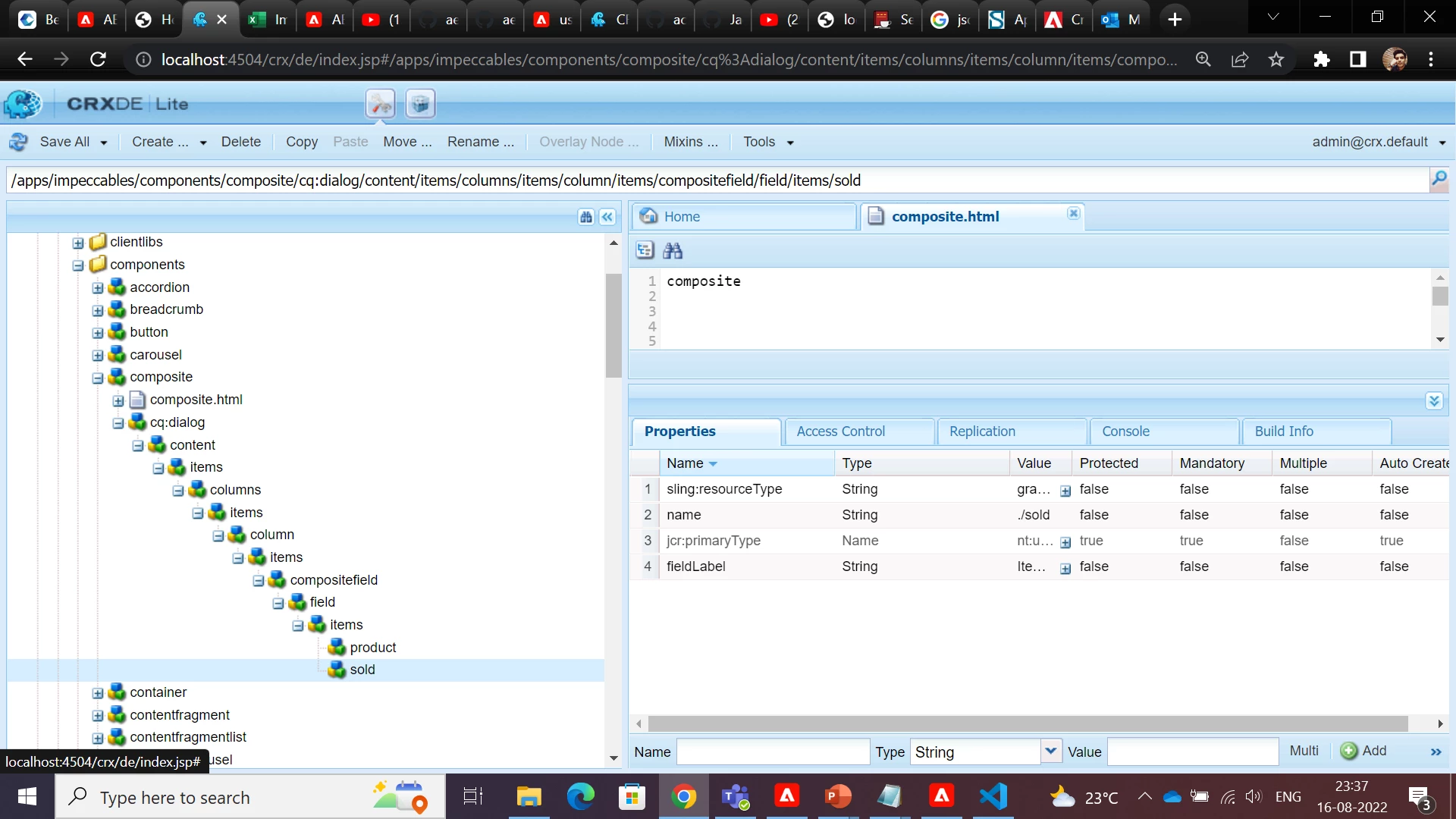Screen dimensions: 1456x819
Task: Open Visual Studio Code from taskbar
Action: pyautogui.click(x=993, y=796)
